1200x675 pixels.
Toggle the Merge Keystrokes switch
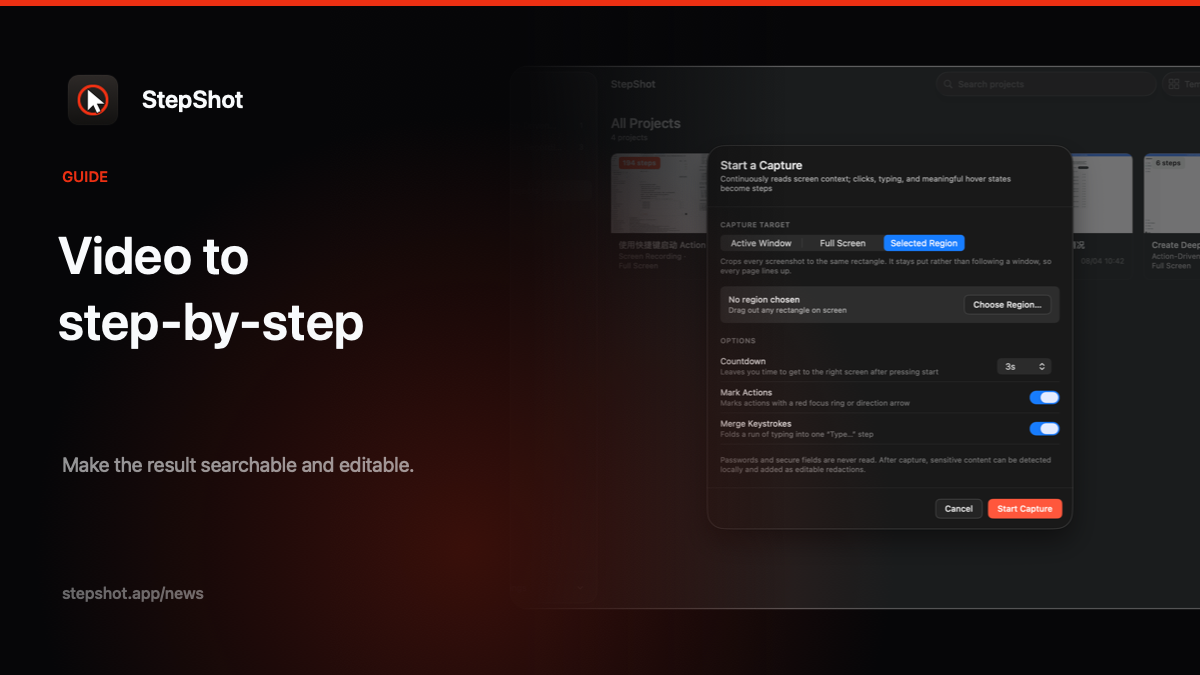pyautogui.click(x=1044, y=428)
